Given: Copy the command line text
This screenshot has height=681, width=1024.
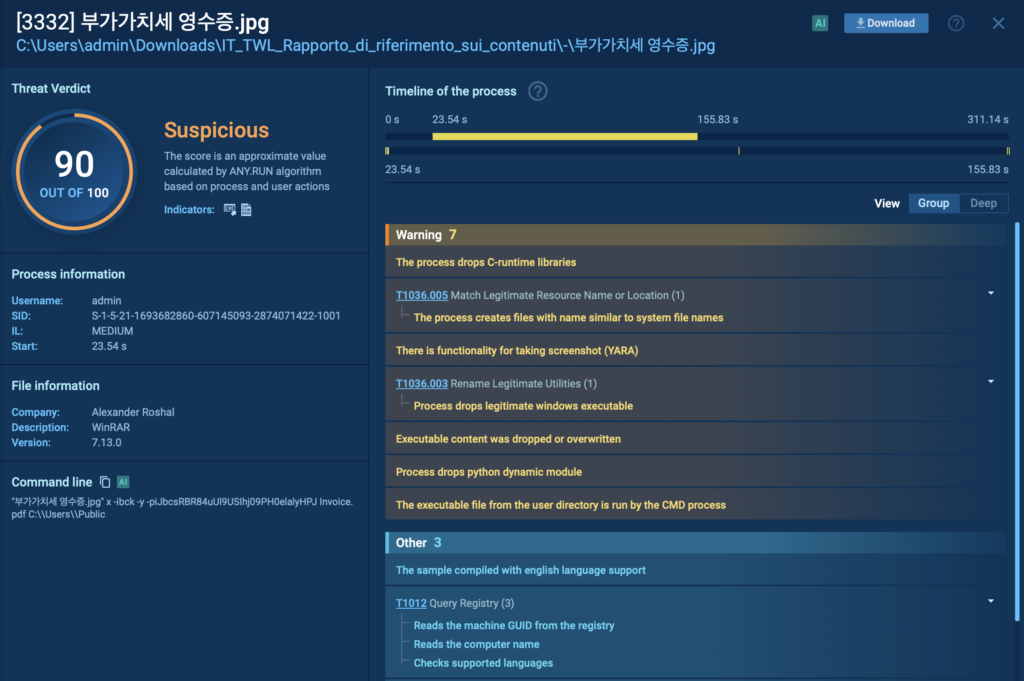Looking at the screenshot, I should (104, 481).
